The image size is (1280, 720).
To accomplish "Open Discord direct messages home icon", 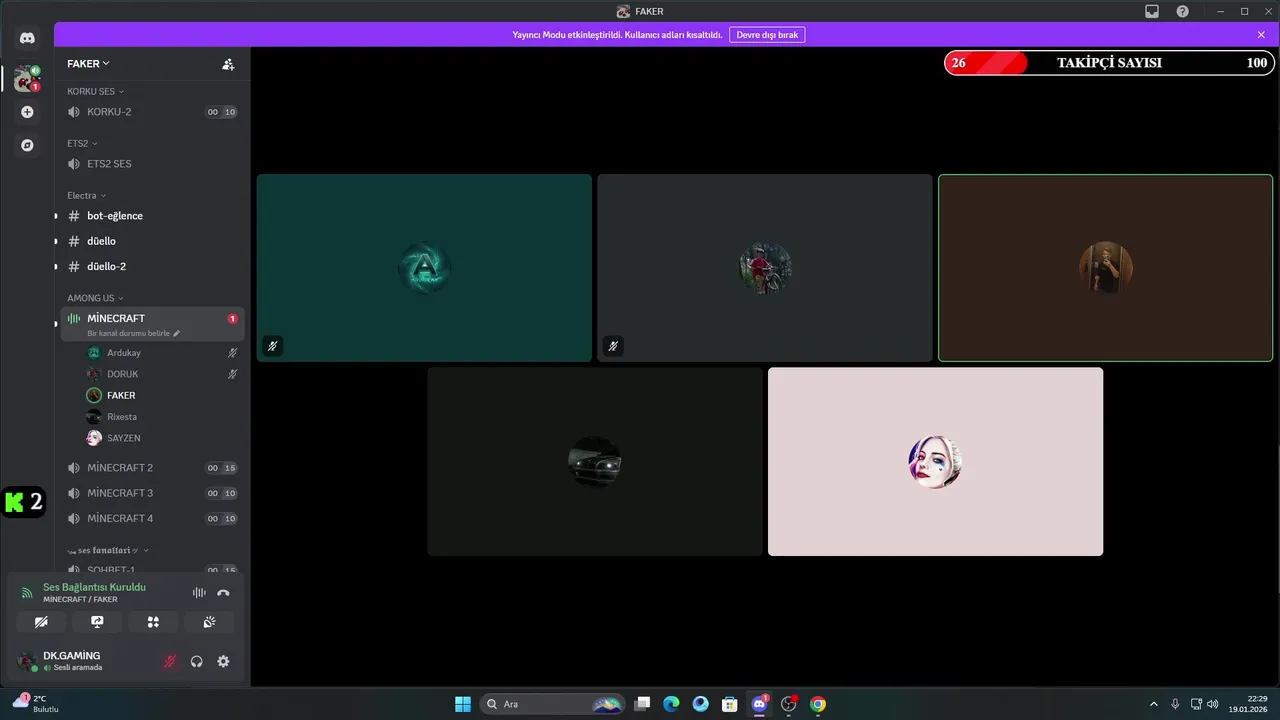I will click(27, 38).
